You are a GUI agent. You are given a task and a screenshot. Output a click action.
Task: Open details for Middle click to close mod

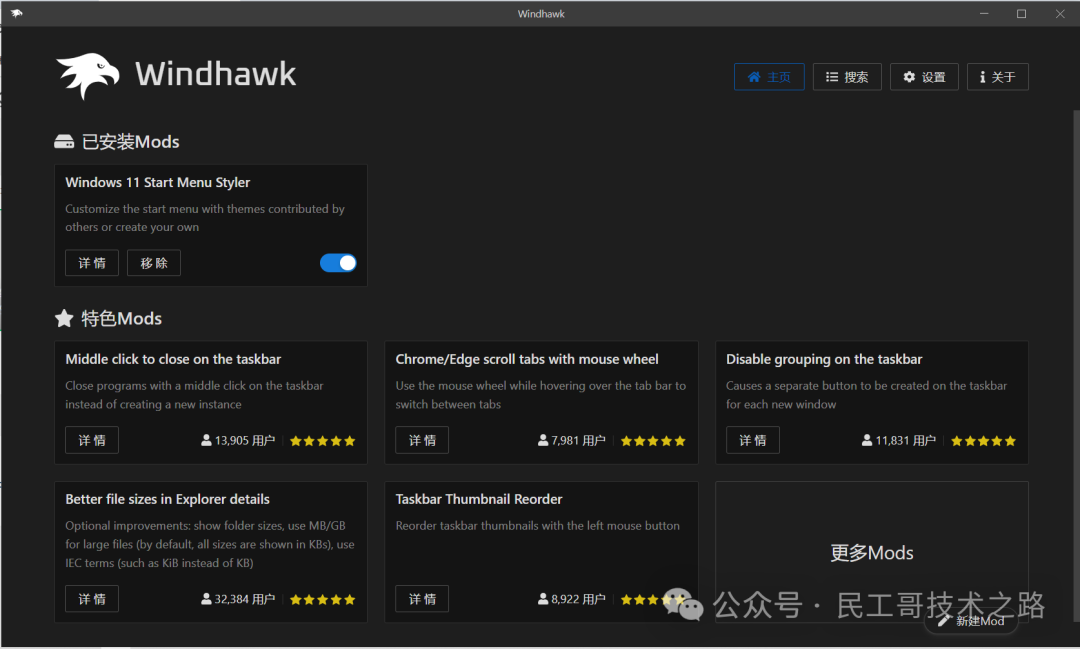(x=92, y=440)
